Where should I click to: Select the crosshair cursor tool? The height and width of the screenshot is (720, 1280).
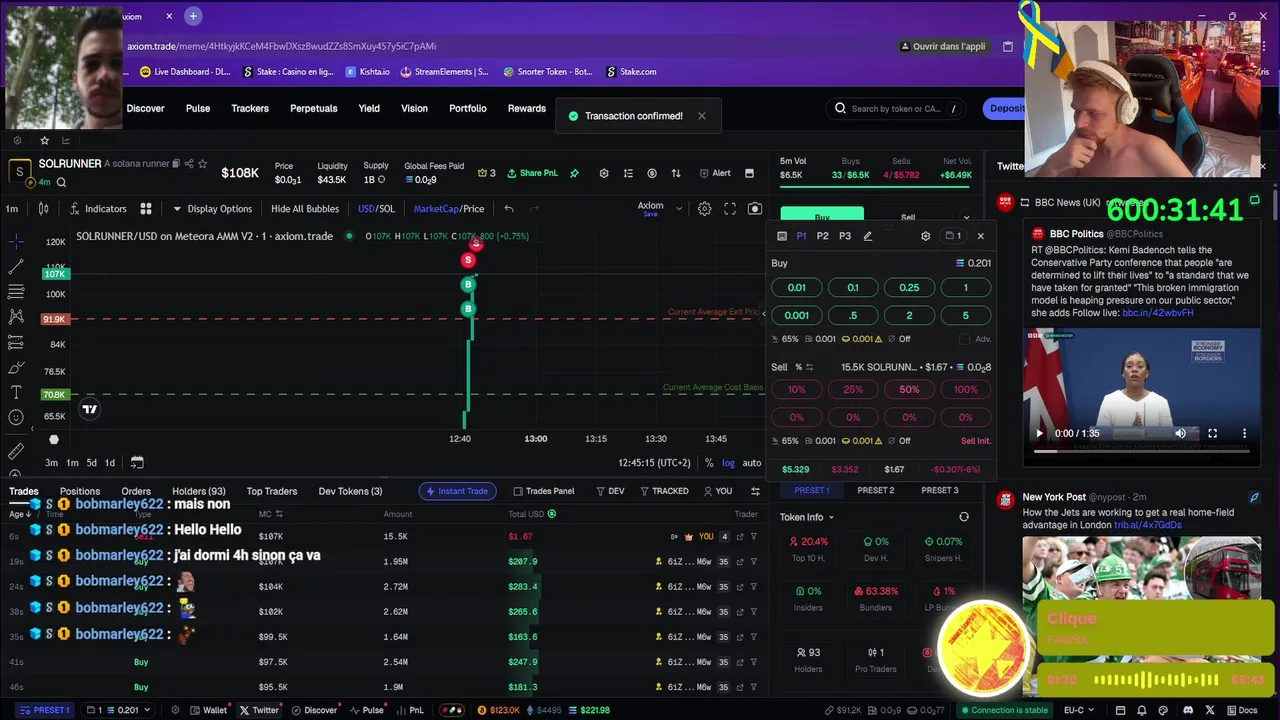click(x=16, y=242)
